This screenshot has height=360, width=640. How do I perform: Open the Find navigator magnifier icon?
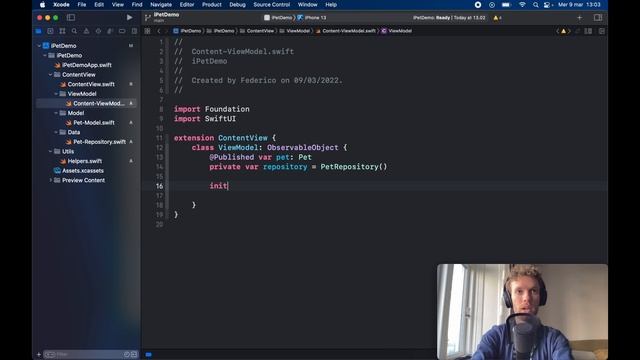tap(74, 31)
